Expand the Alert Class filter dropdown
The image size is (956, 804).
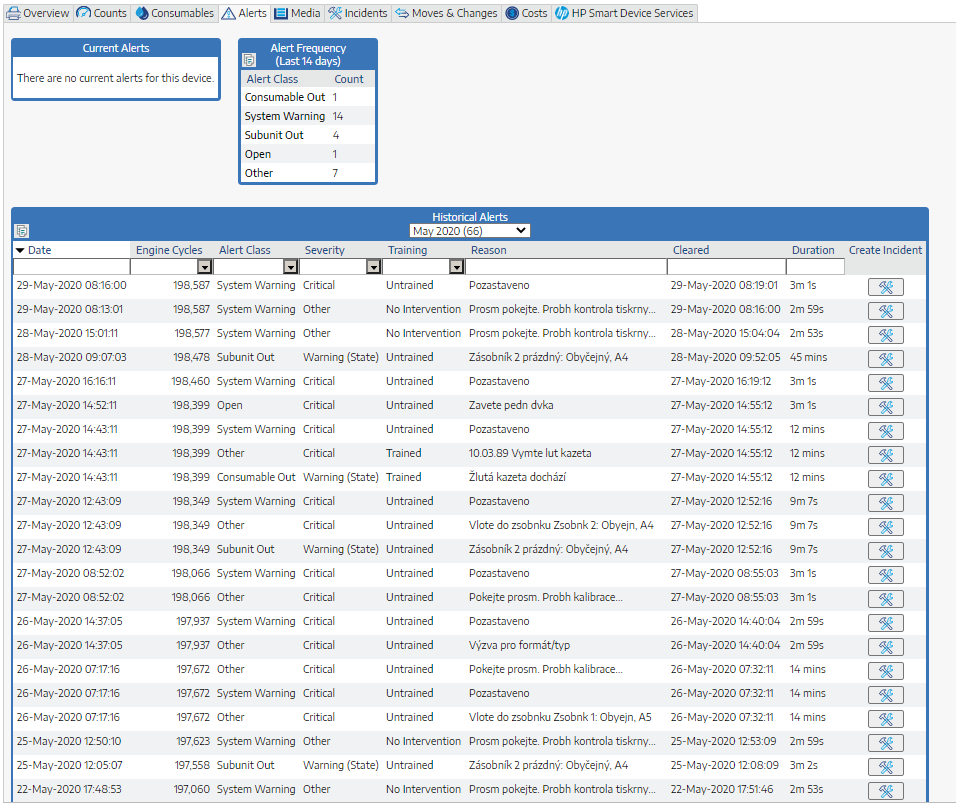tap(291, 267)
